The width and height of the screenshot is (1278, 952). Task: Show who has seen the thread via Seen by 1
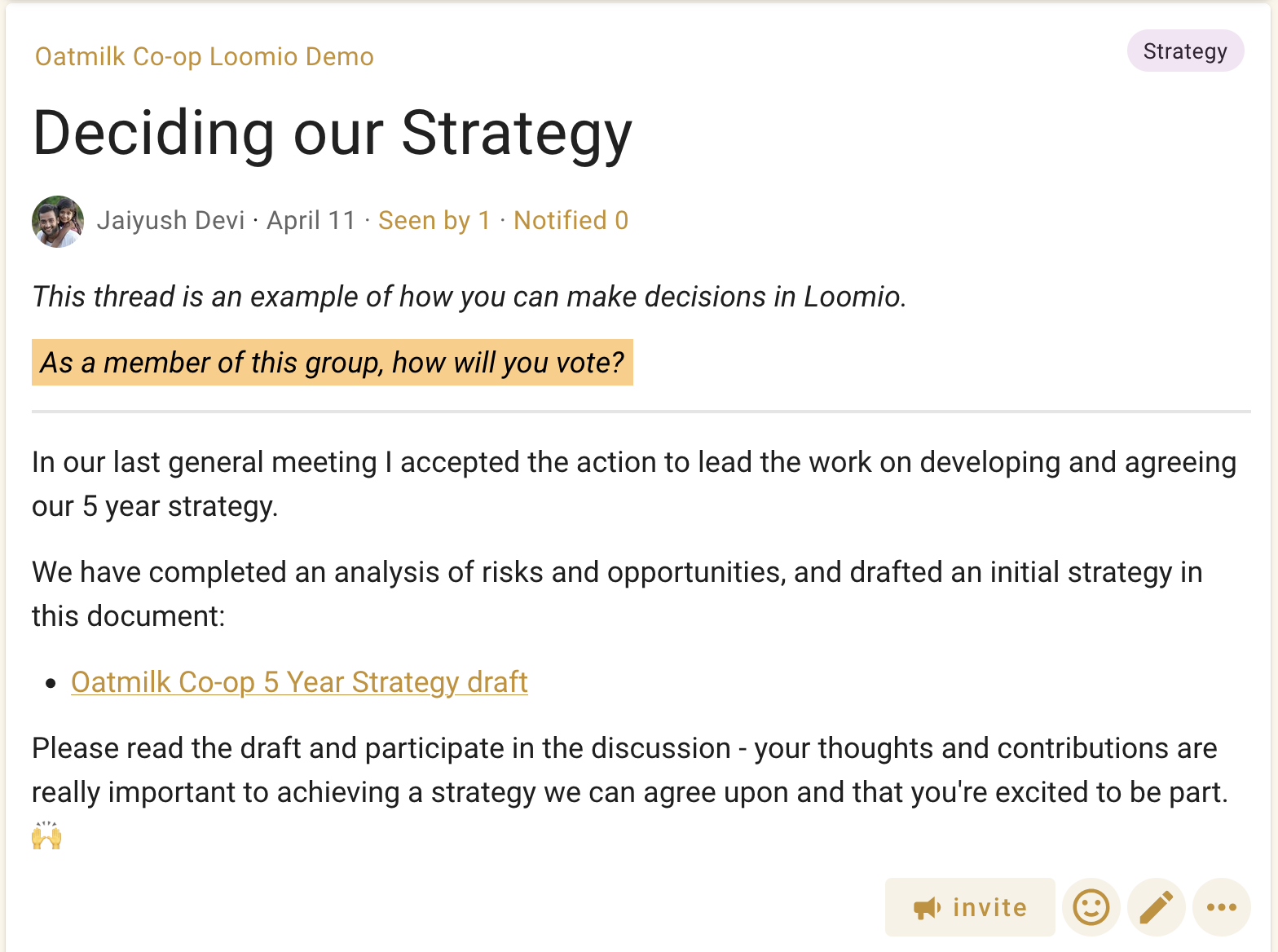[434, 221]
